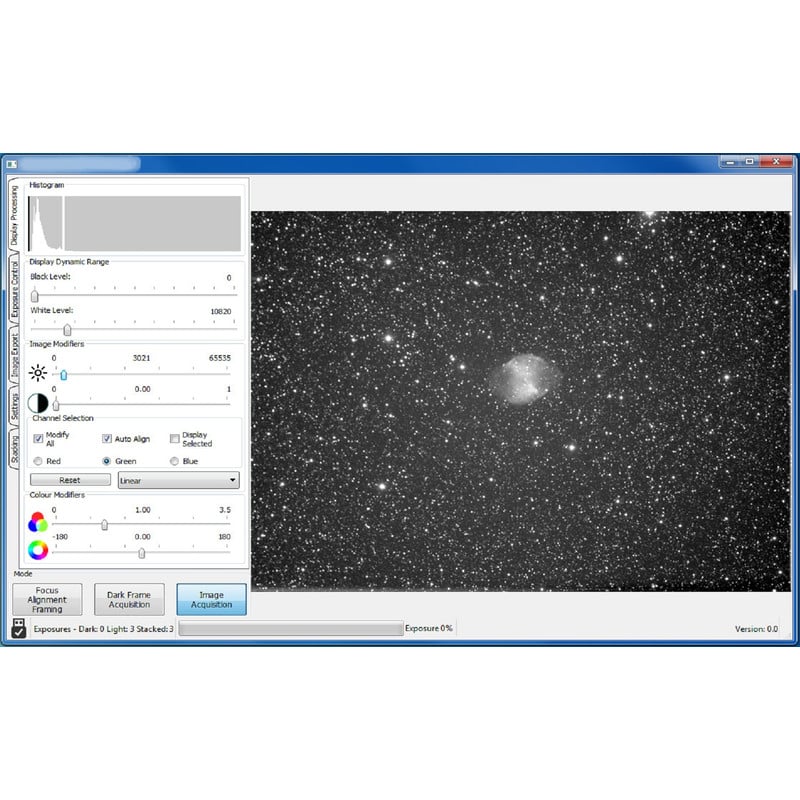The height and width of the screenshot is (800, 800).
Task: Open the Image Export tab
Action: point(14,356)
